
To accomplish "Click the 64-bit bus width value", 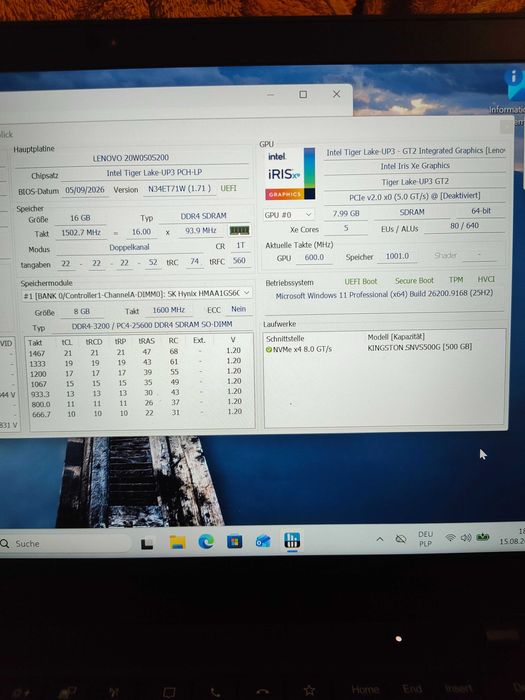I will coord(481,211).
